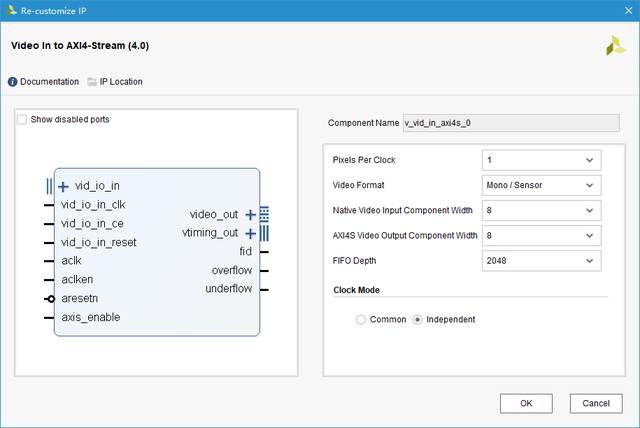
Task: Expand vid_io_in interface plus icon
Action: (x=63, y=186)
